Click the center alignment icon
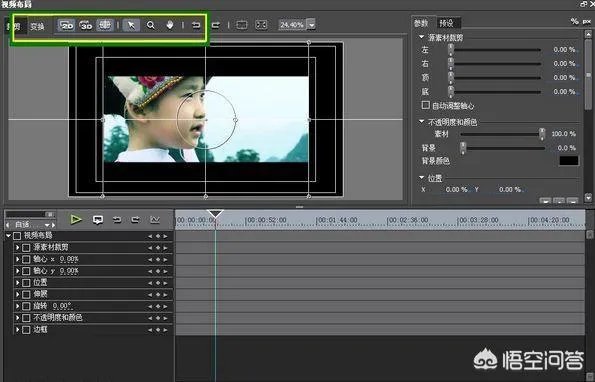This screenshot has height=382, width=595. (242, 25)
